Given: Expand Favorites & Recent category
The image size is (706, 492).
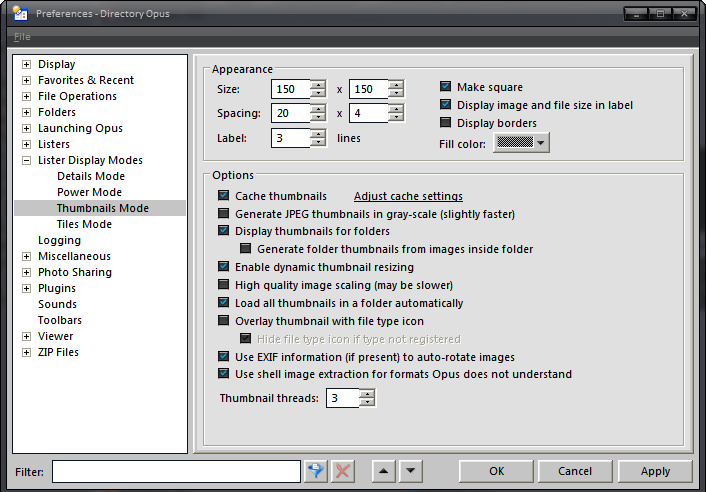Looking at the screenshot, I should click(27, 81).
